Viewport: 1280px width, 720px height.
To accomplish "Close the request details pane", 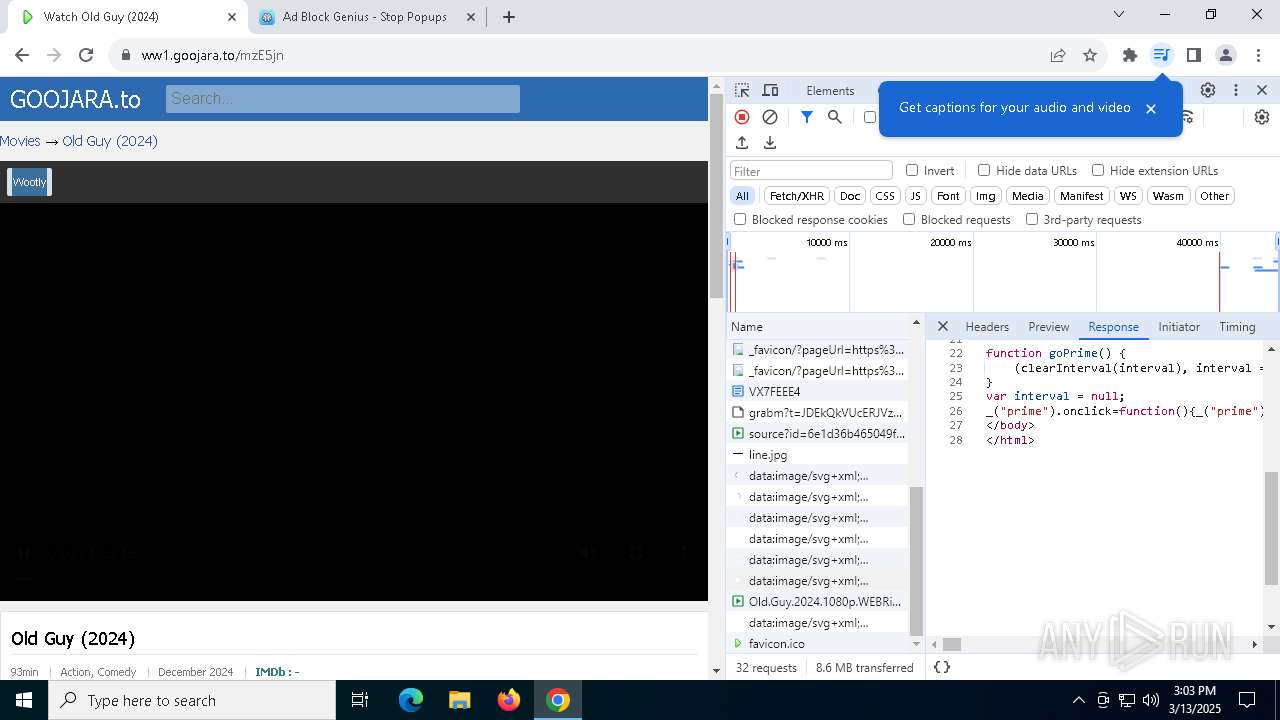I will point(942,326).
